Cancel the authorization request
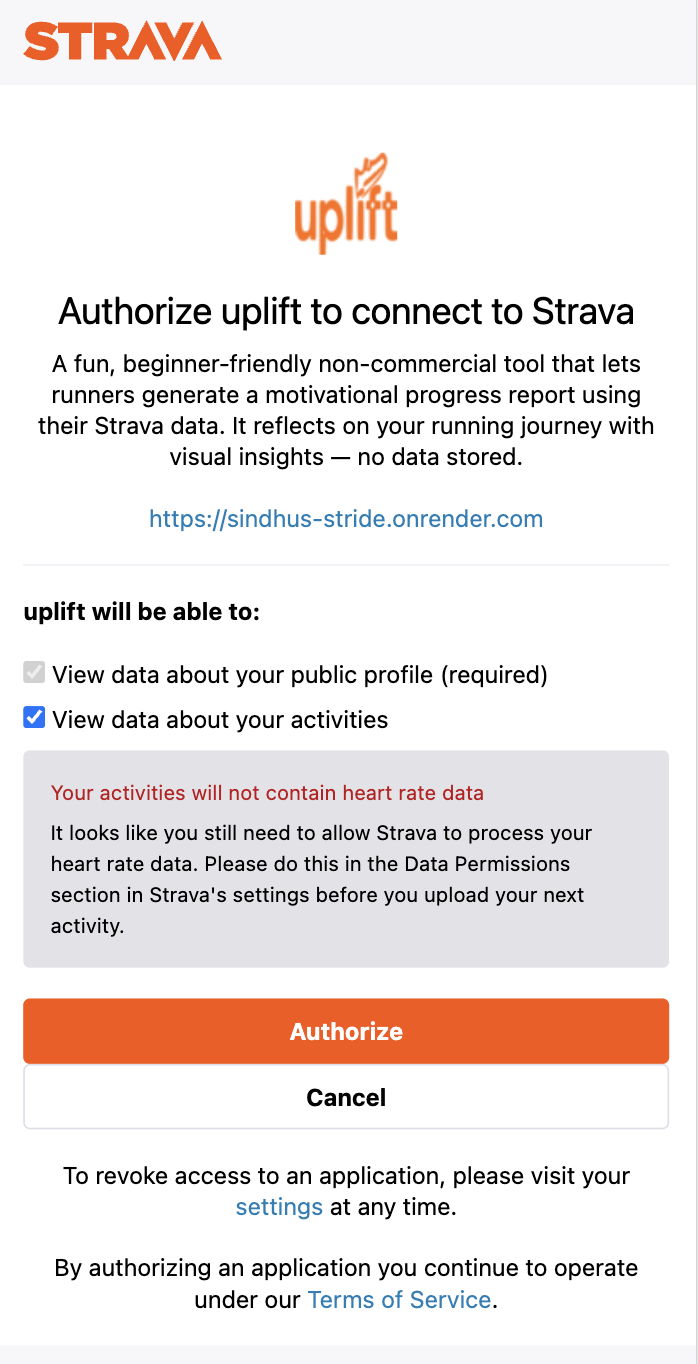 click(346, 1097)
